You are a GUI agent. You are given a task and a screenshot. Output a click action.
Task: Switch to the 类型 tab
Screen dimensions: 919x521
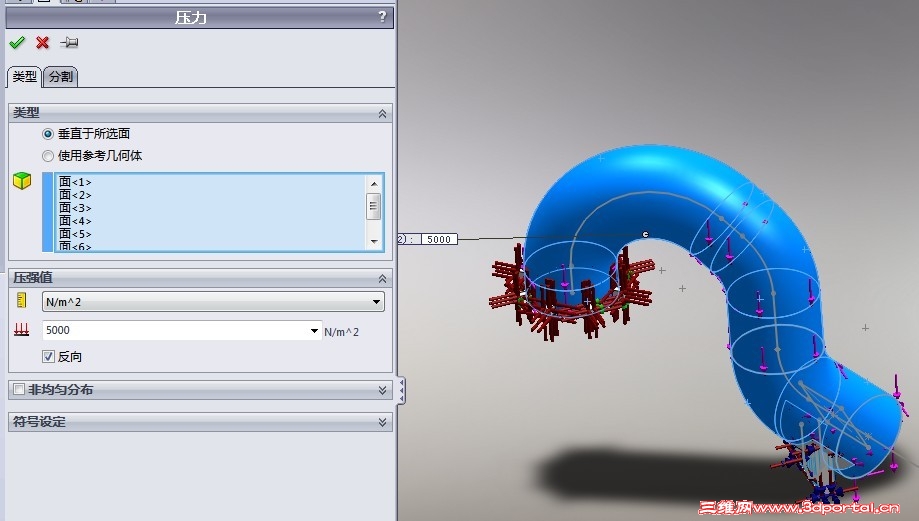click(24, 76)
